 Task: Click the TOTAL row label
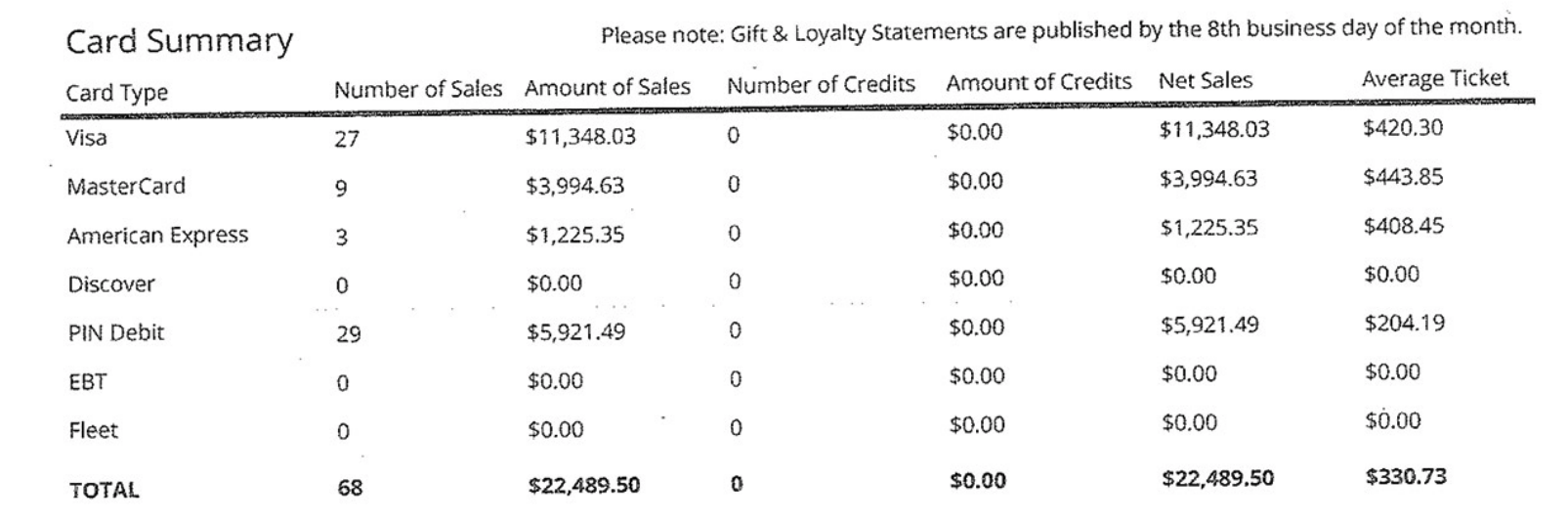pyautogui.click(x=104, y=490)
